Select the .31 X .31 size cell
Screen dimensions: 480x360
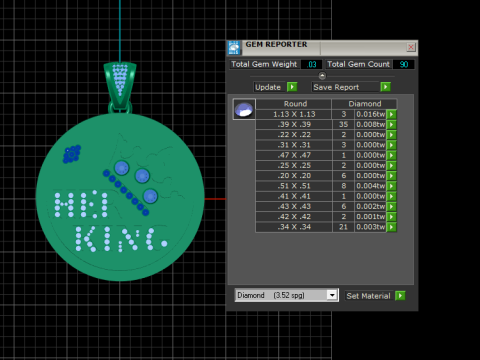[x=294, y=145]
